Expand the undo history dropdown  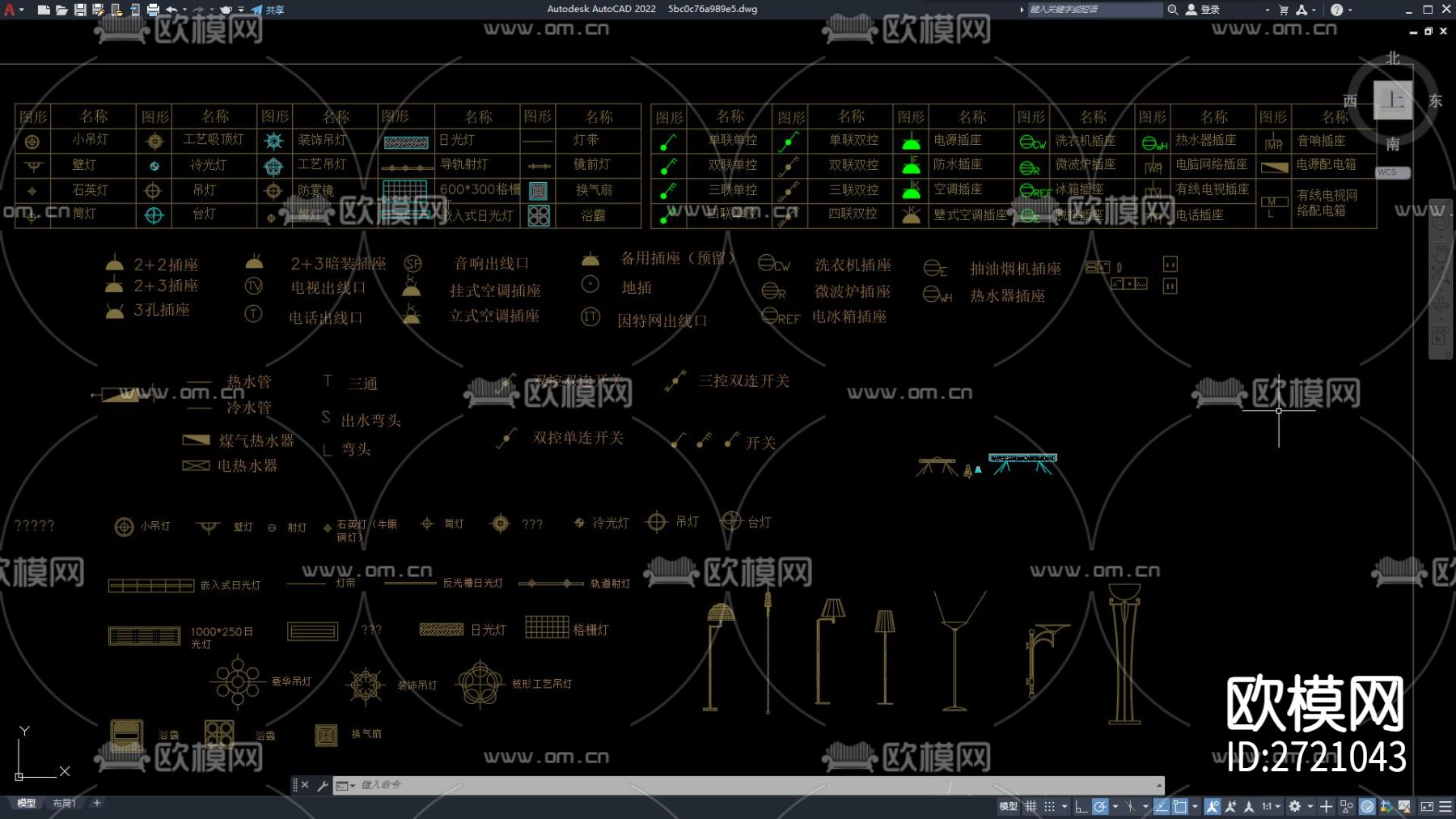(184, 10)
